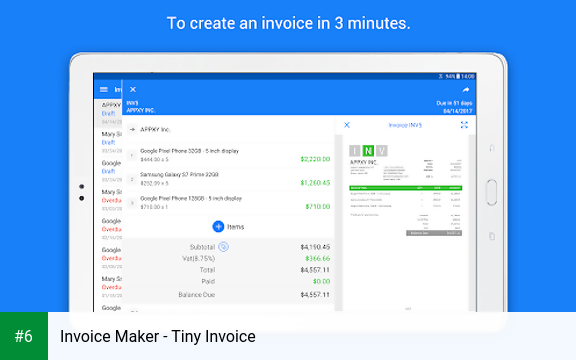The image size is (576, 360).
Task: Close the invoice INV5 preview panel
Action: [x=347, y=125]
